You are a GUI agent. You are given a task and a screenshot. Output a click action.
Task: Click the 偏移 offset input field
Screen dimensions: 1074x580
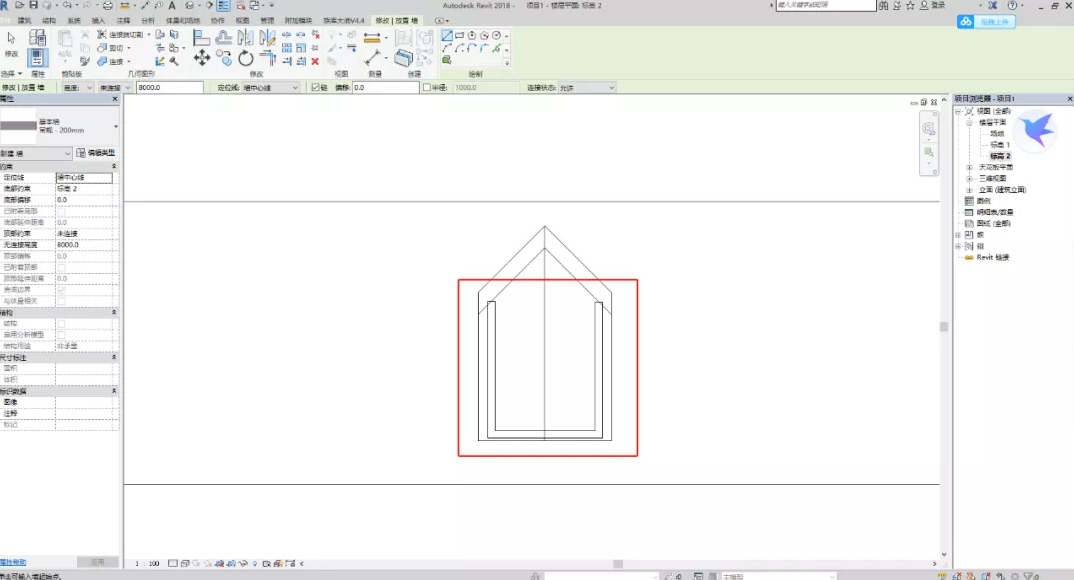385,88
